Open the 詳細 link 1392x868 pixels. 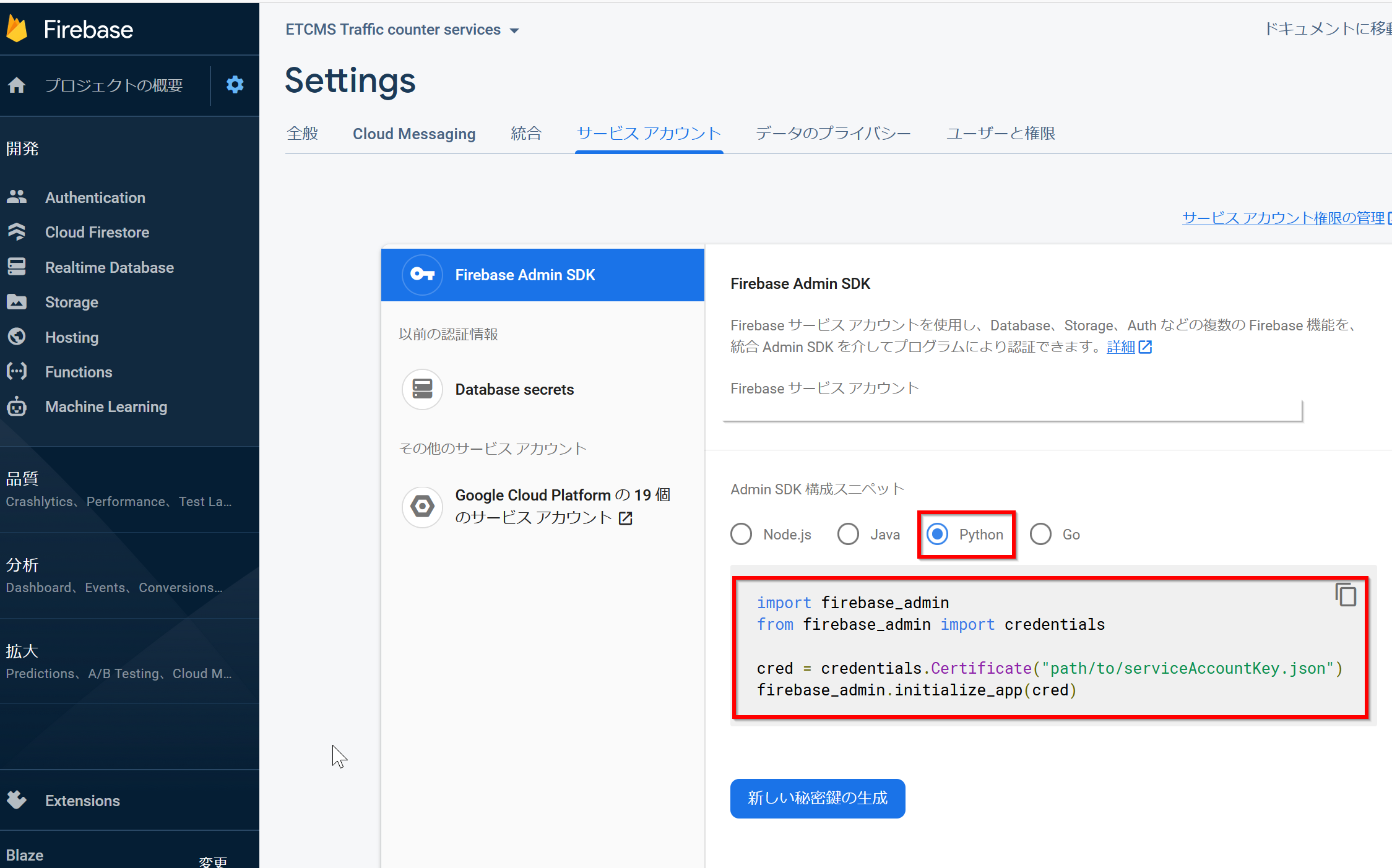[x=1120, y=347]
